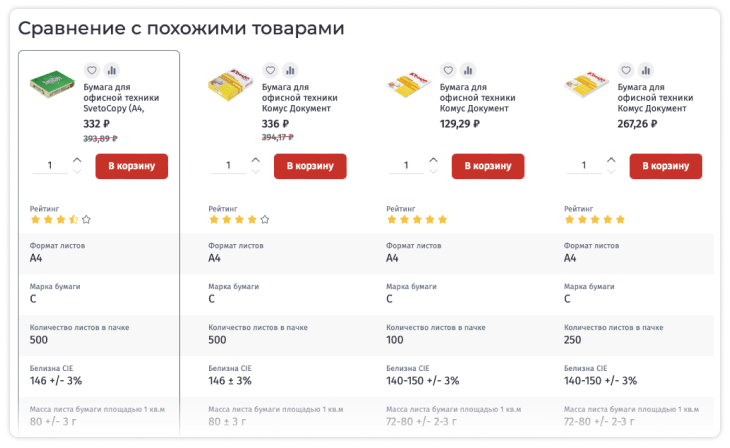Favorite the 336 ₽ Комус Документ paper

pos(270,71)
